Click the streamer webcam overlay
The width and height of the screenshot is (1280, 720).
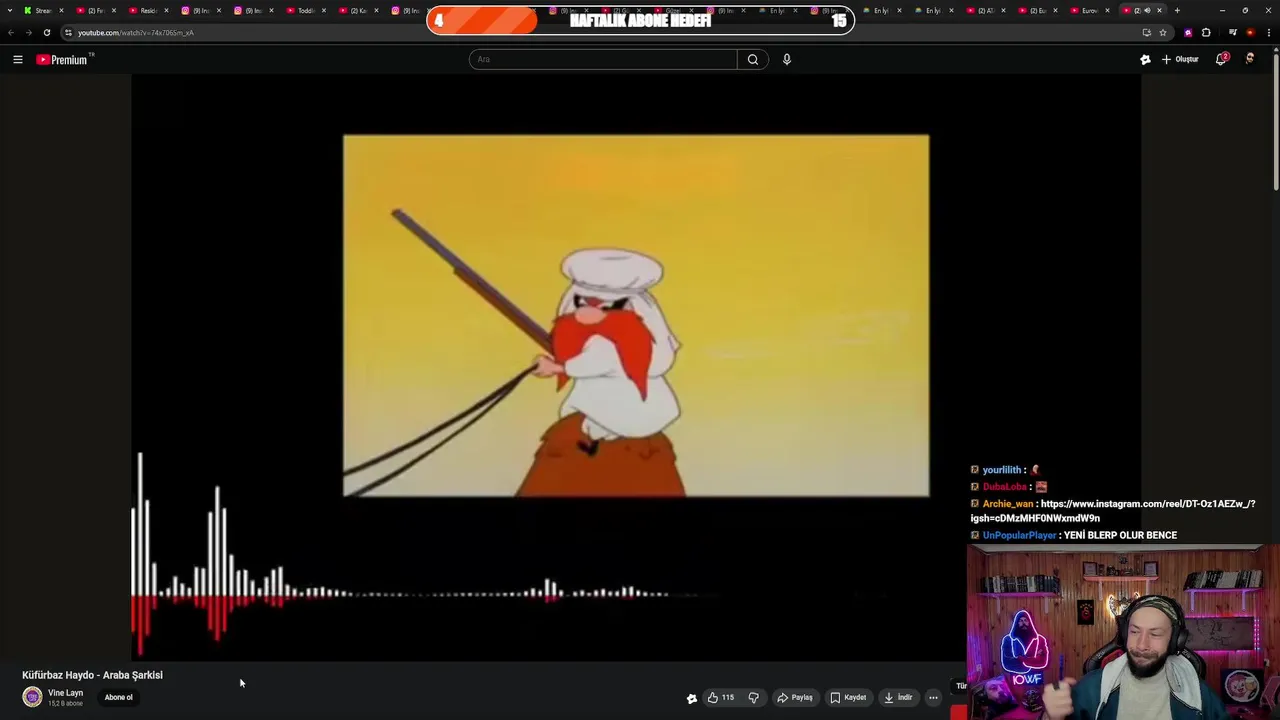click(x=1123, y=632)
